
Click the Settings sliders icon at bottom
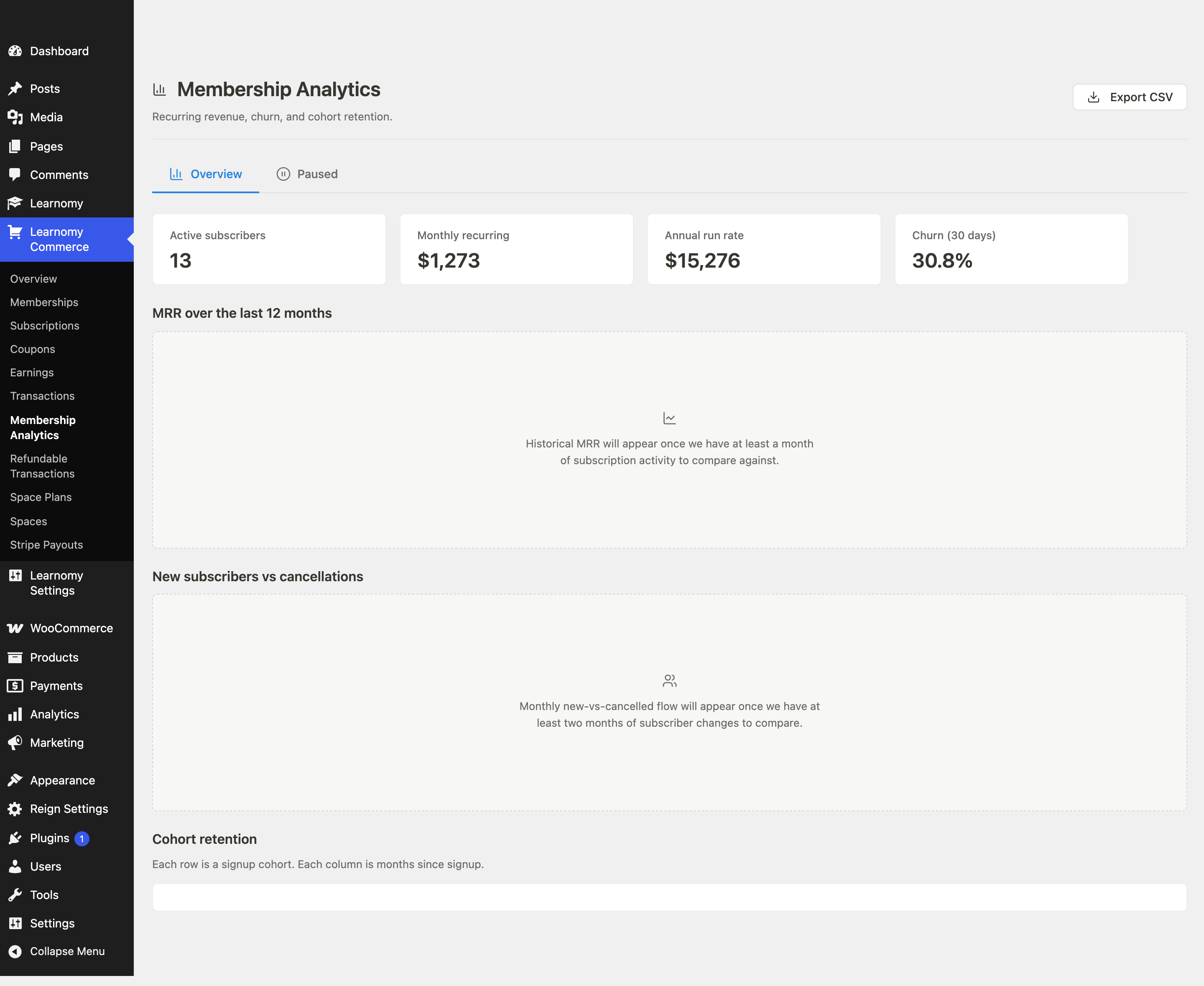pyautogui.click(x=15, y=923)
